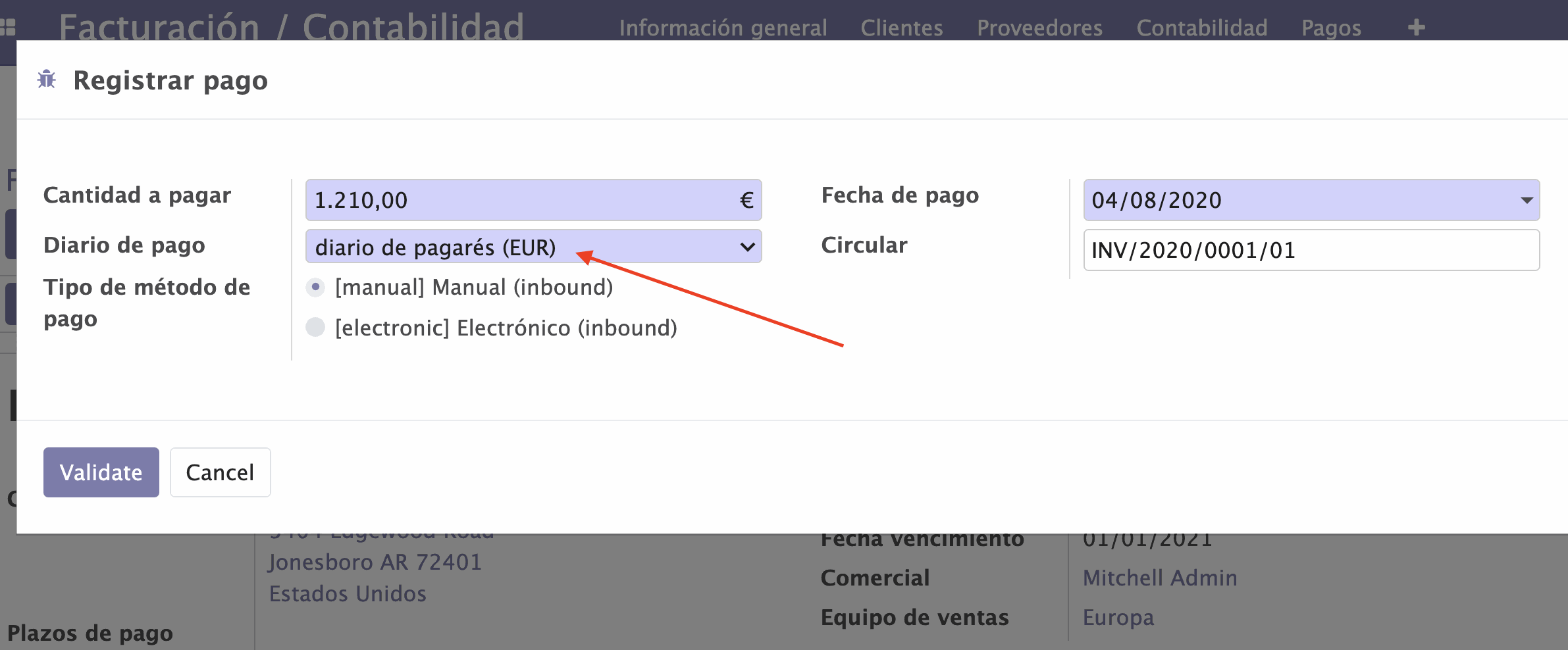Click the Comercial field label
Screen dimensions: 1568x650
point(875,578)
